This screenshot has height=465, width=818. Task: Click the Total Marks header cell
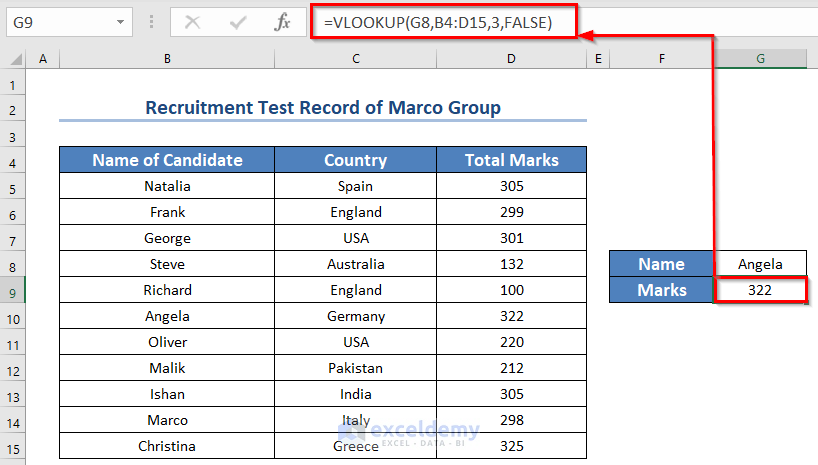[511, 160]
